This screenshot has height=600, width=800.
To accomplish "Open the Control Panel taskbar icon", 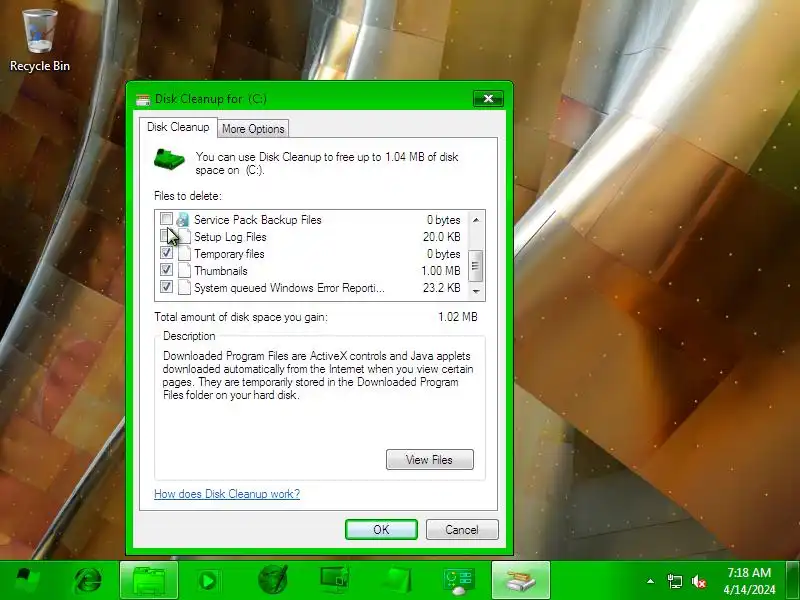I will 458,581.
